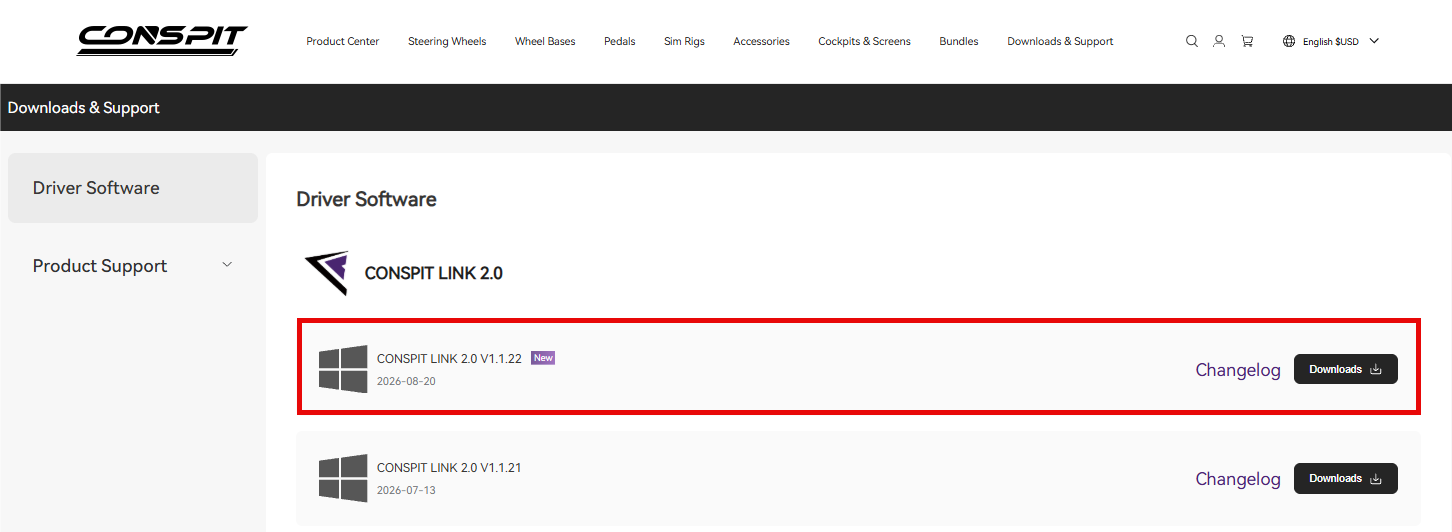Open the Bundles menu

tap(959, 41)
